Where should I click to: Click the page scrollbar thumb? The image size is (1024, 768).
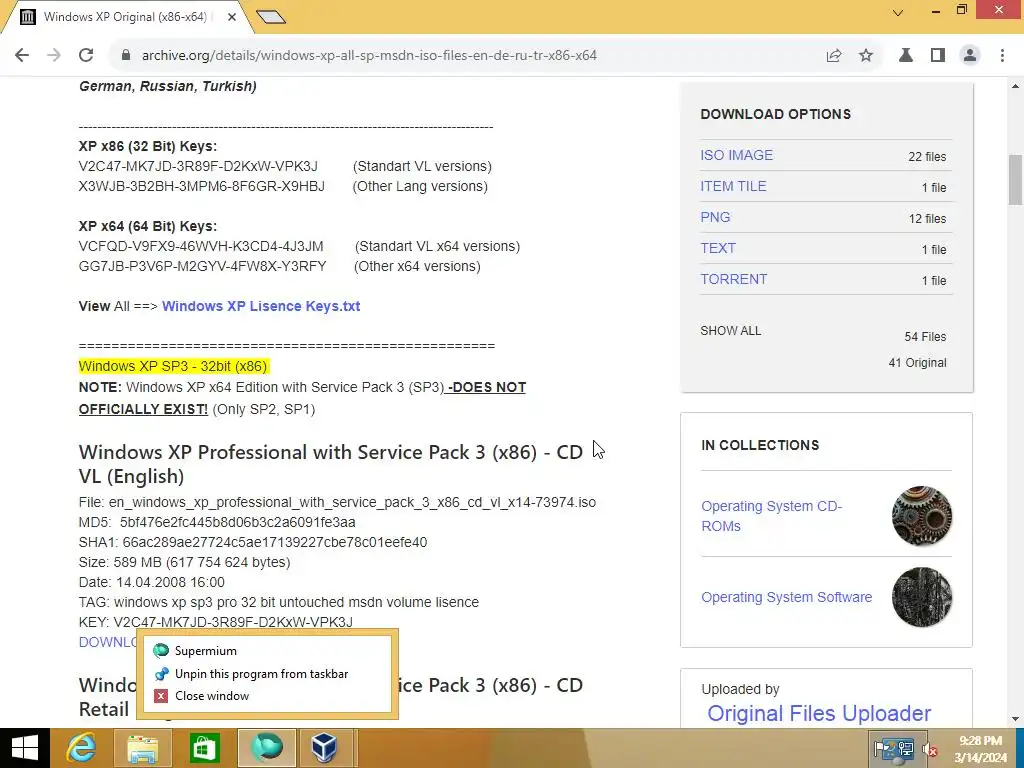[x=1015, y=180]
